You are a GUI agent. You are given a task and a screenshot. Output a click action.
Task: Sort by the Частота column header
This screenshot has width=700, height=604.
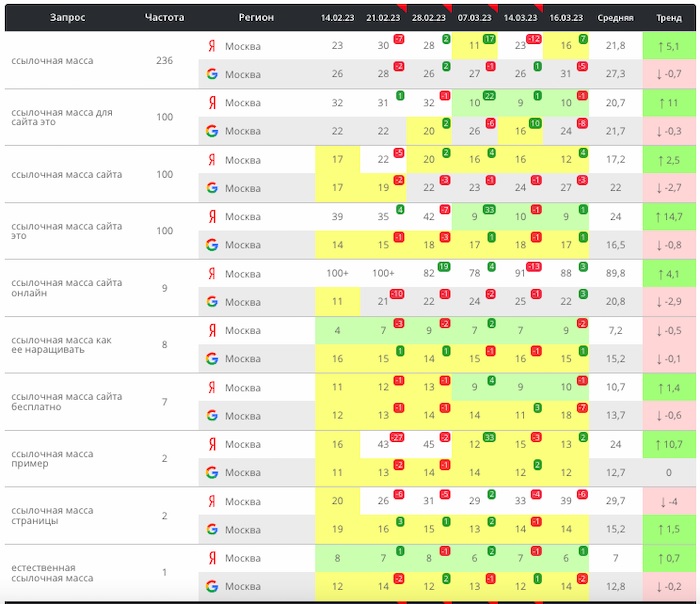164,17
